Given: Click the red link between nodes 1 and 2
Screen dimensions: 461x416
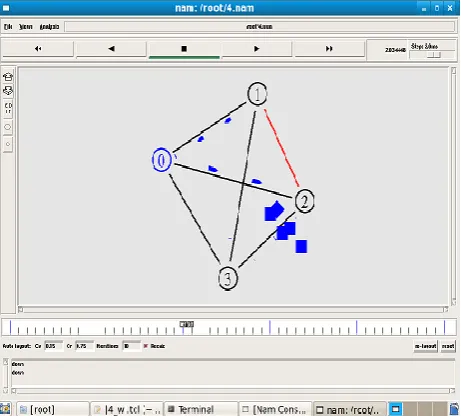Looking at the screenshot, I should click(282, 148).
